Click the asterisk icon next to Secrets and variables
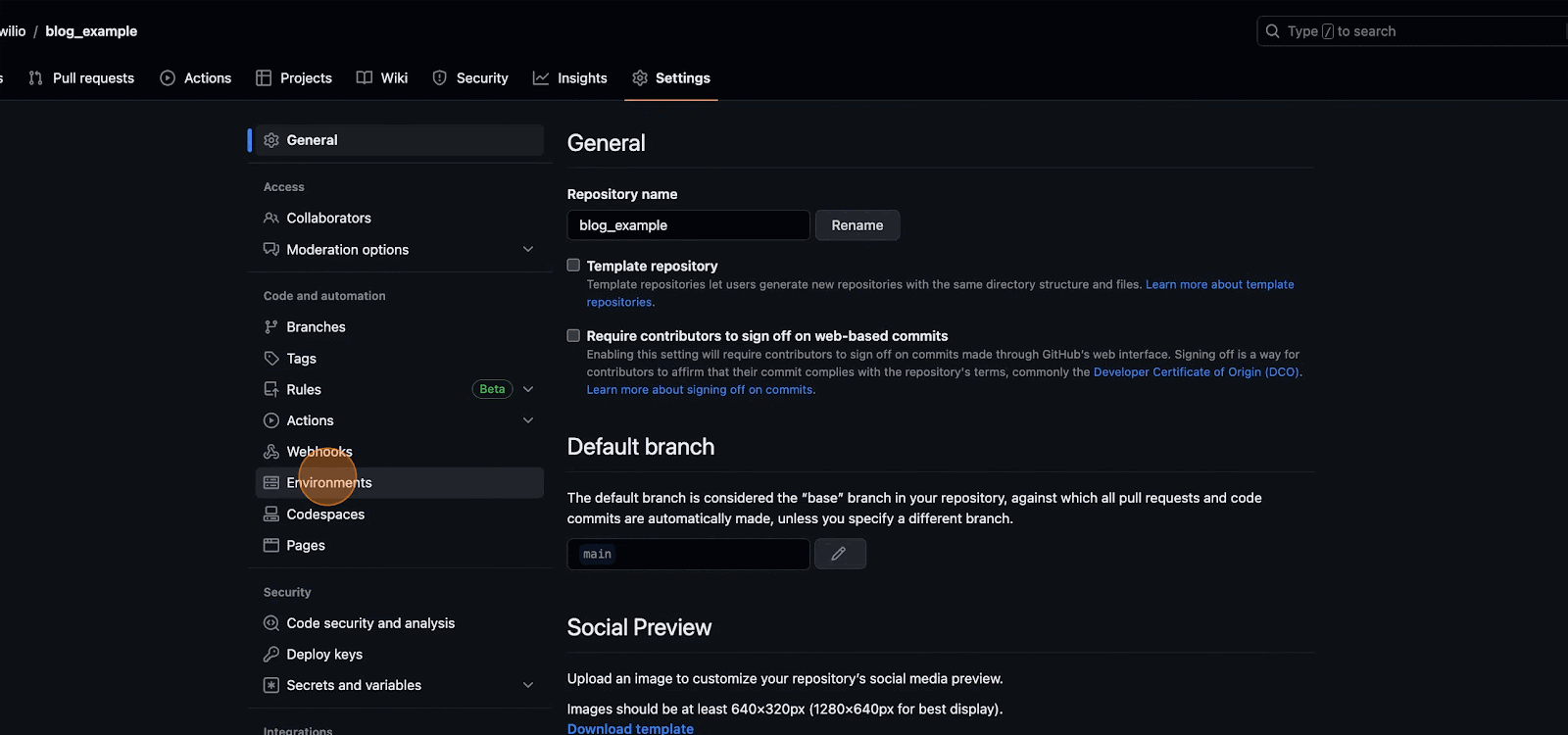The image size is (1568, 735). pyautogui.click(x=271, y=685)
